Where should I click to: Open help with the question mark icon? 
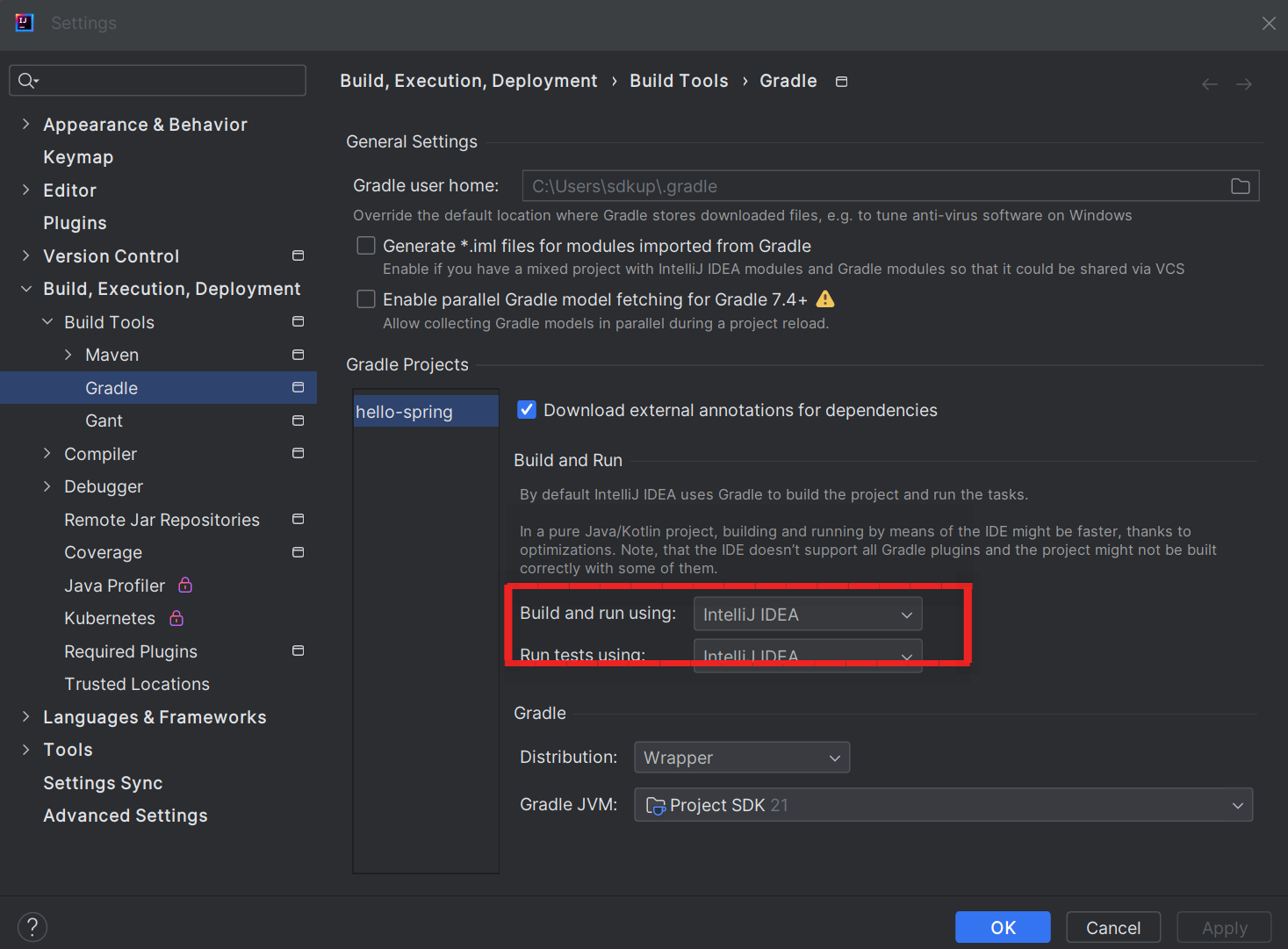(32, 927)
